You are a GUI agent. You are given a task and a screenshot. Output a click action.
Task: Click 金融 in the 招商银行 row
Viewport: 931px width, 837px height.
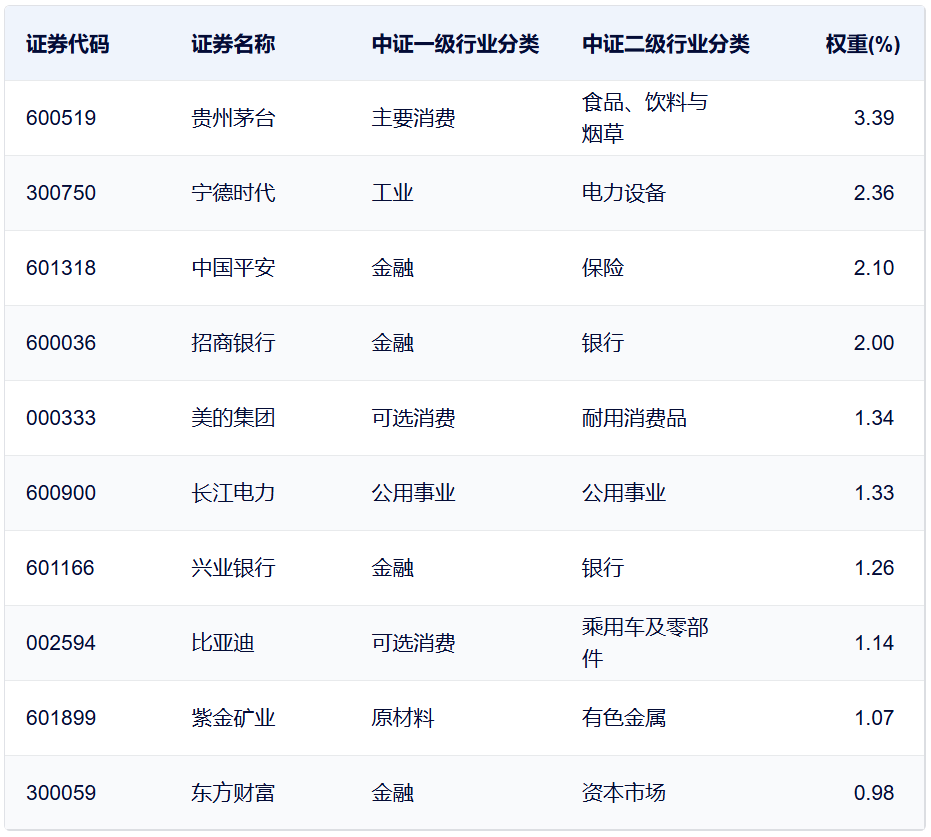392,343
